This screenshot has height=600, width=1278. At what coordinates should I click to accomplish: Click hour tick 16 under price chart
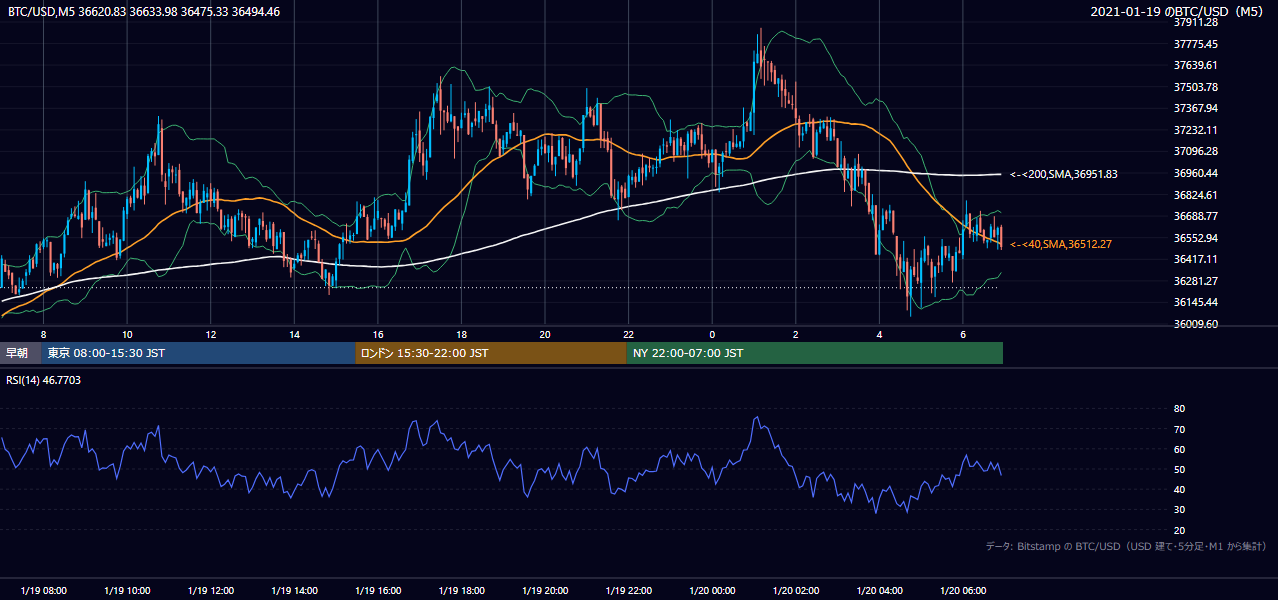coord(378,333)
